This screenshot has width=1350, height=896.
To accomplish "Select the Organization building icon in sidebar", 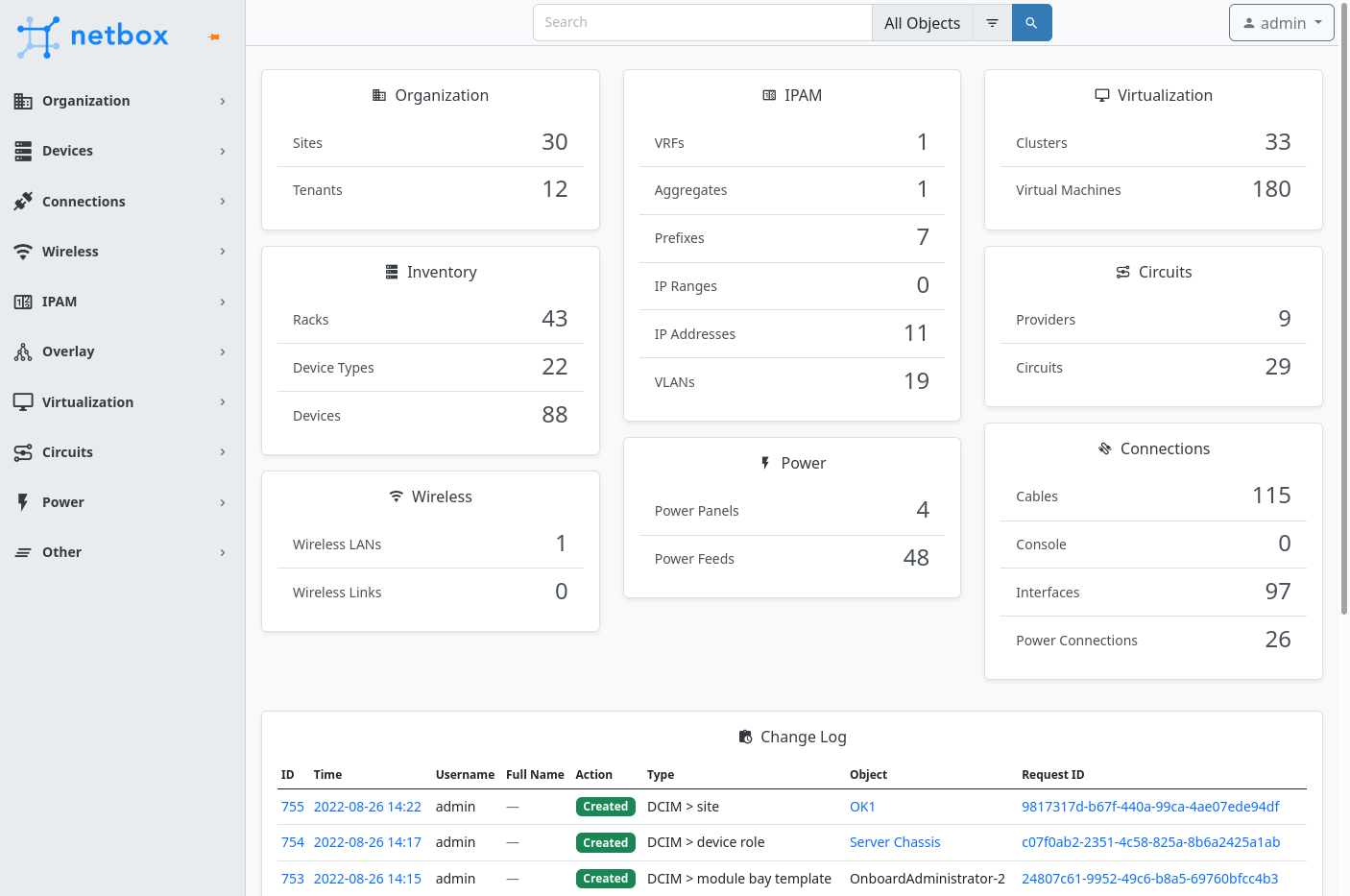I will (23, 100).
